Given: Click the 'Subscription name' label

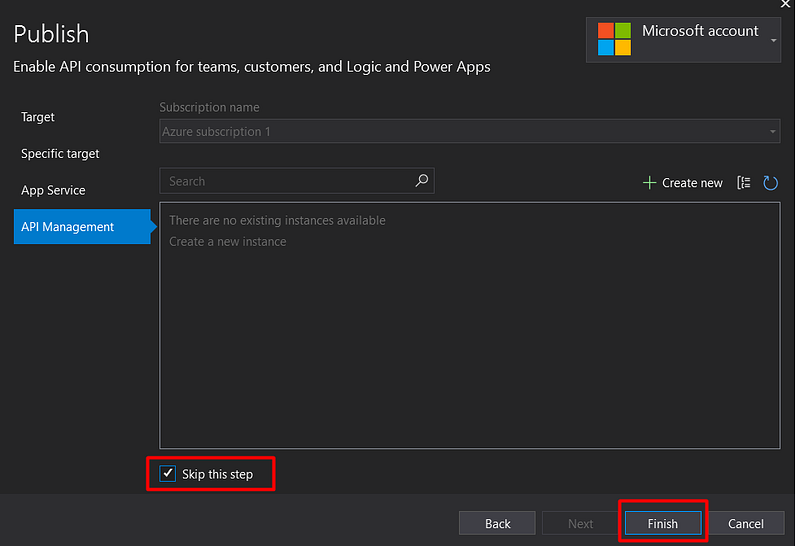Looking at the screenshot, I should 209,107.
